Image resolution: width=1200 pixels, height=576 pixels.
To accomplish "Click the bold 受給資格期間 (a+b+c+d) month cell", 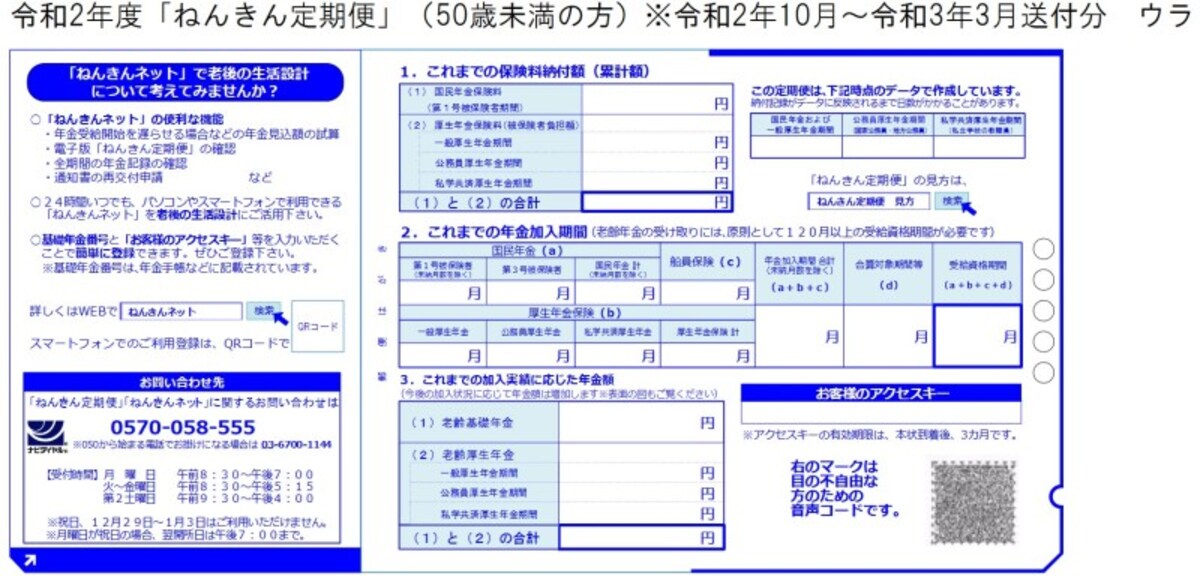I will [978, 336].
